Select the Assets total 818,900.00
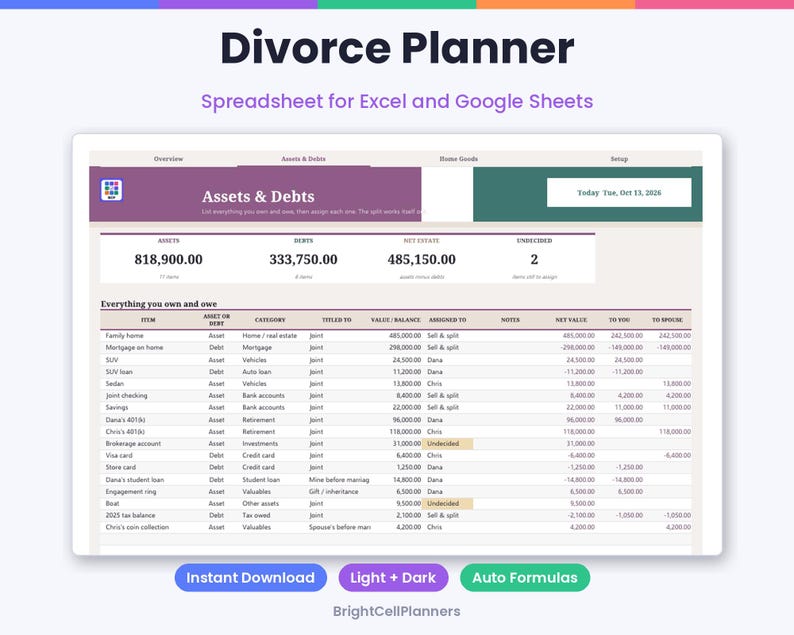The image size is (794, 635). point(168,259)
